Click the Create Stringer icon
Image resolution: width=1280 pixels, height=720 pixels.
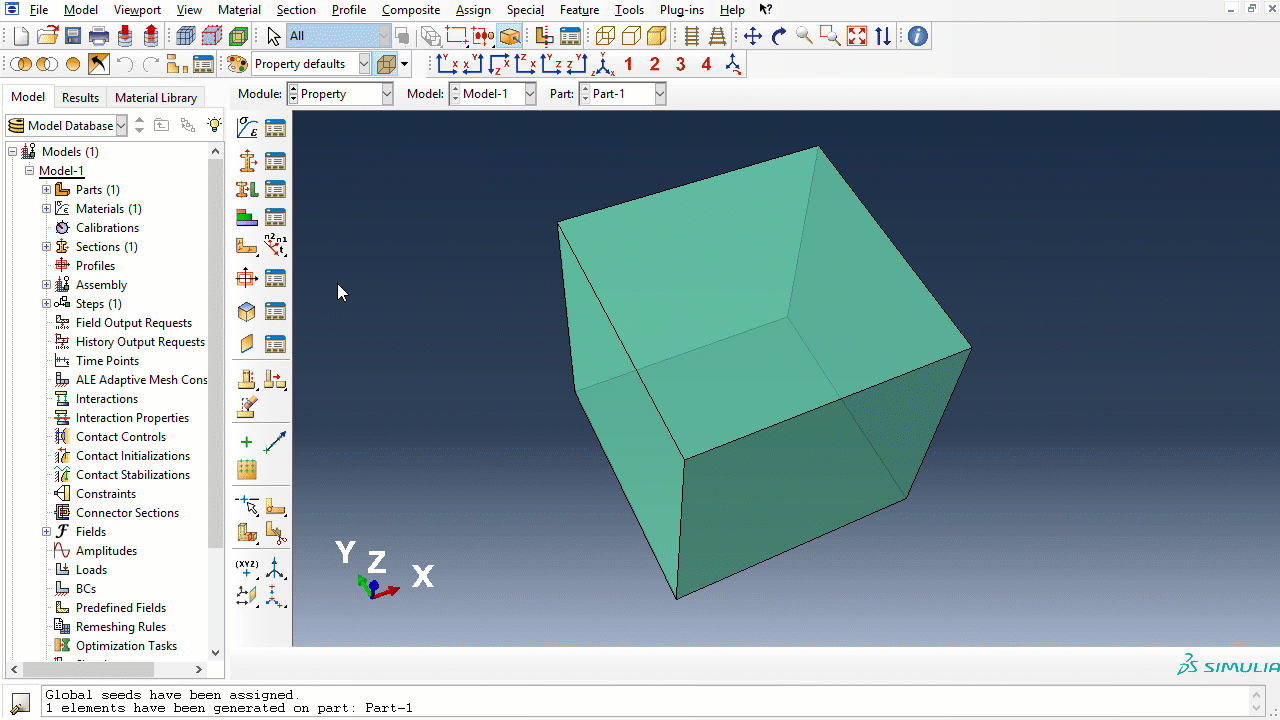(x=247, y=344)
